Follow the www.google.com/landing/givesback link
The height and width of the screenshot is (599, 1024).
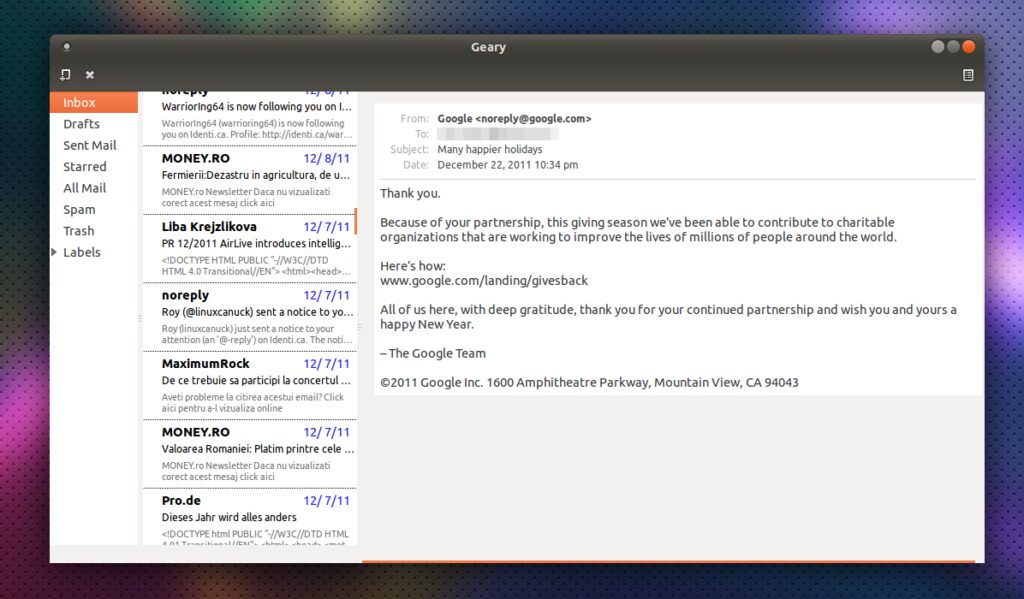point(484,280)
